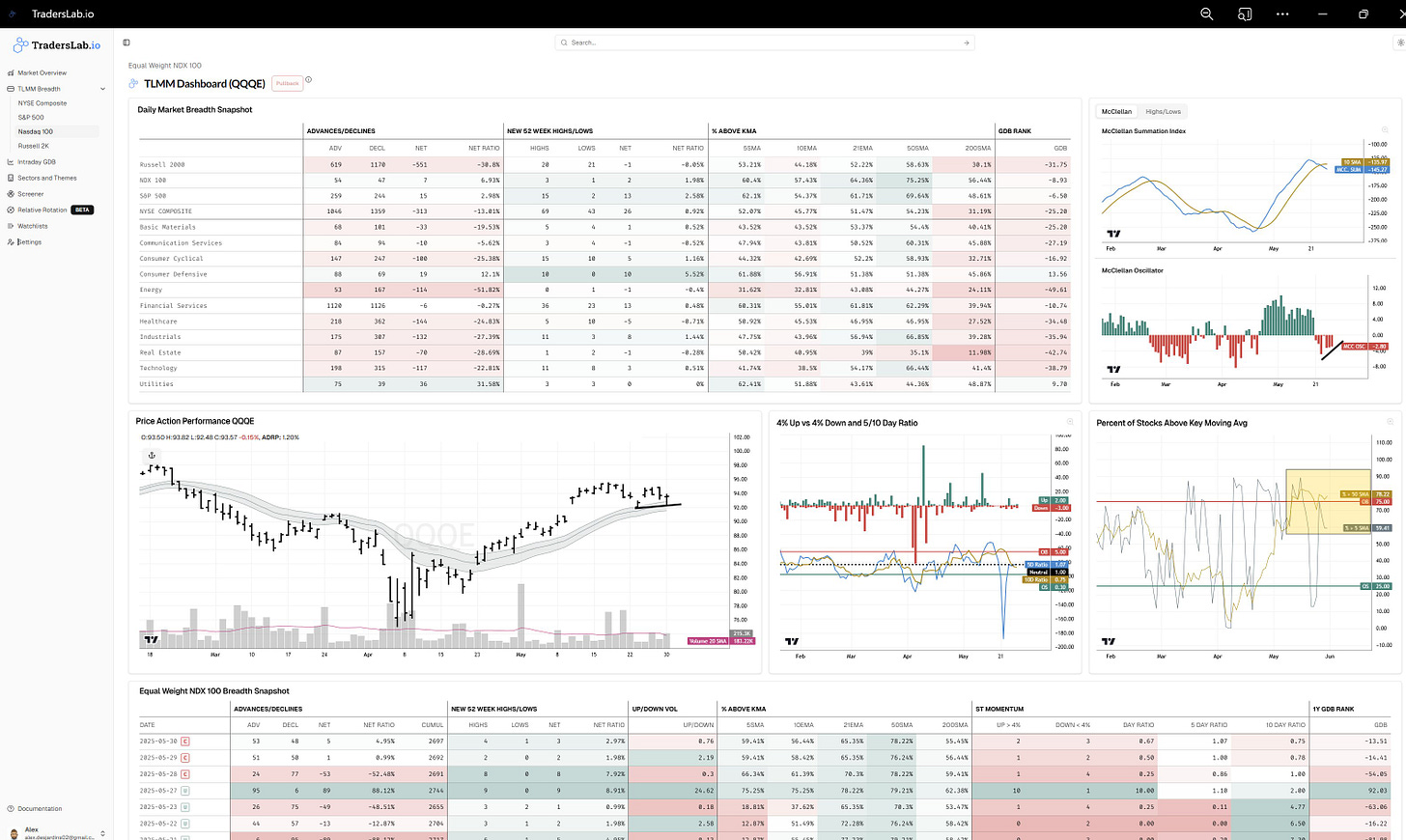Click the NDX 100 row label
Viewport: 1406px width, 840px height.
[x=153, y=181]
